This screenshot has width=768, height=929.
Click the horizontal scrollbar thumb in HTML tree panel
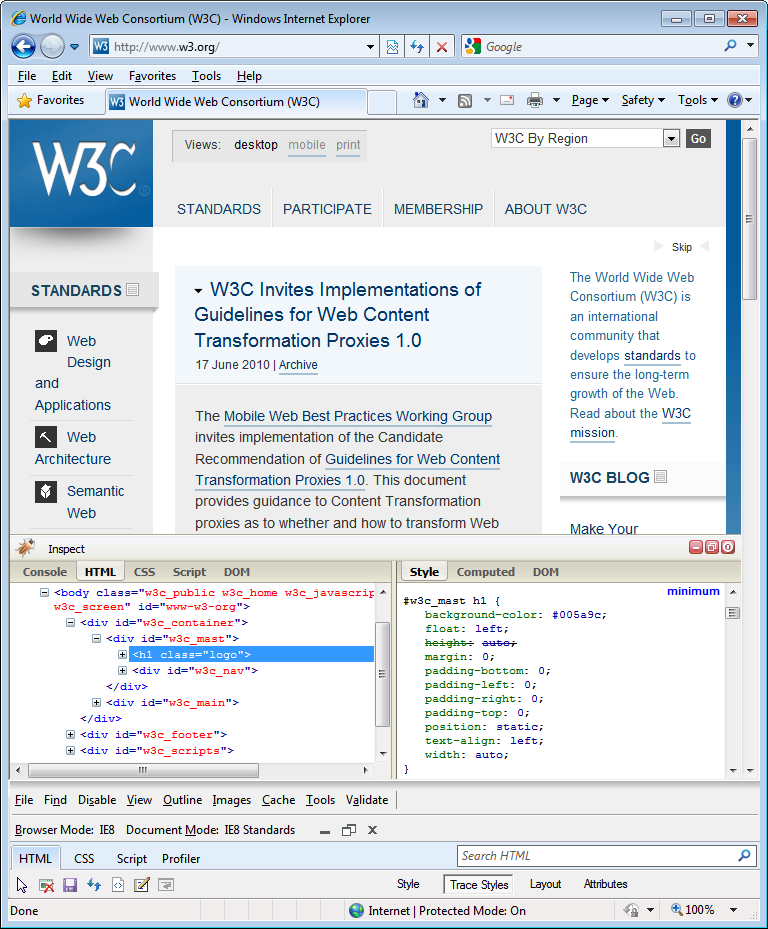click(x=143, y=770)
